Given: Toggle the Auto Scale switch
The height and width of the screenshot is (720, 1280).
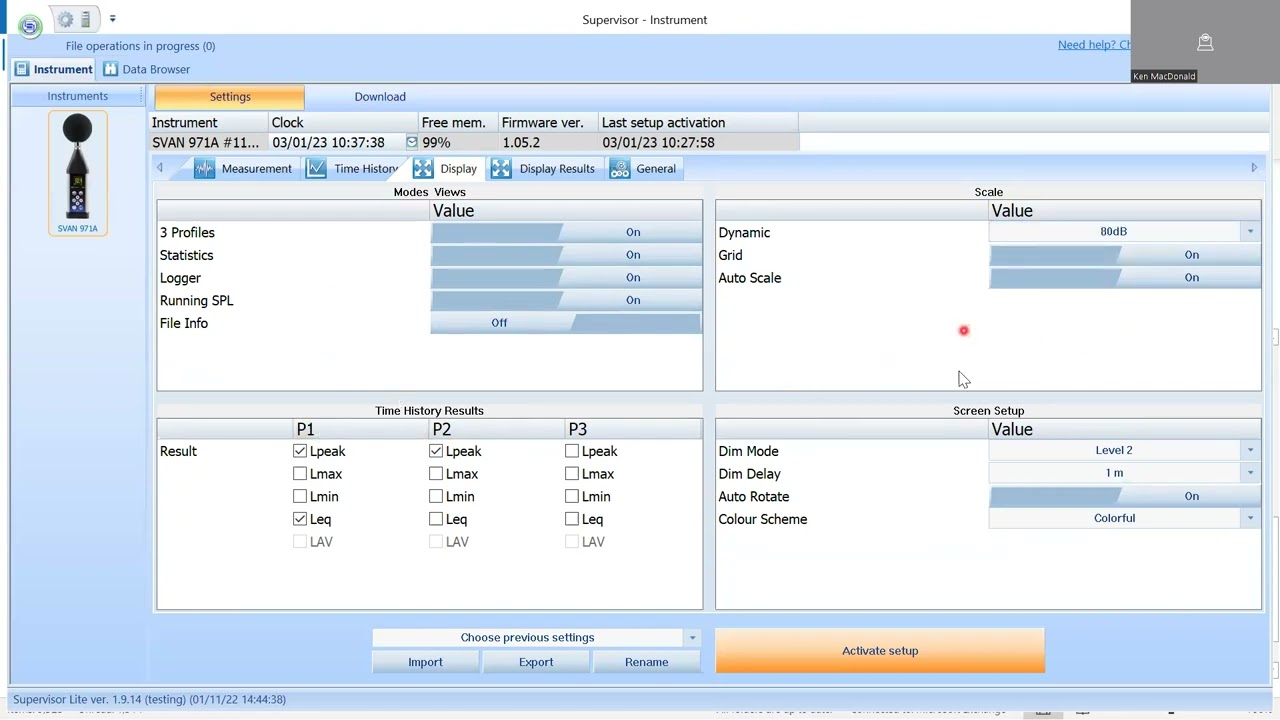Looking at the screenshot, I should point(1125,278).
